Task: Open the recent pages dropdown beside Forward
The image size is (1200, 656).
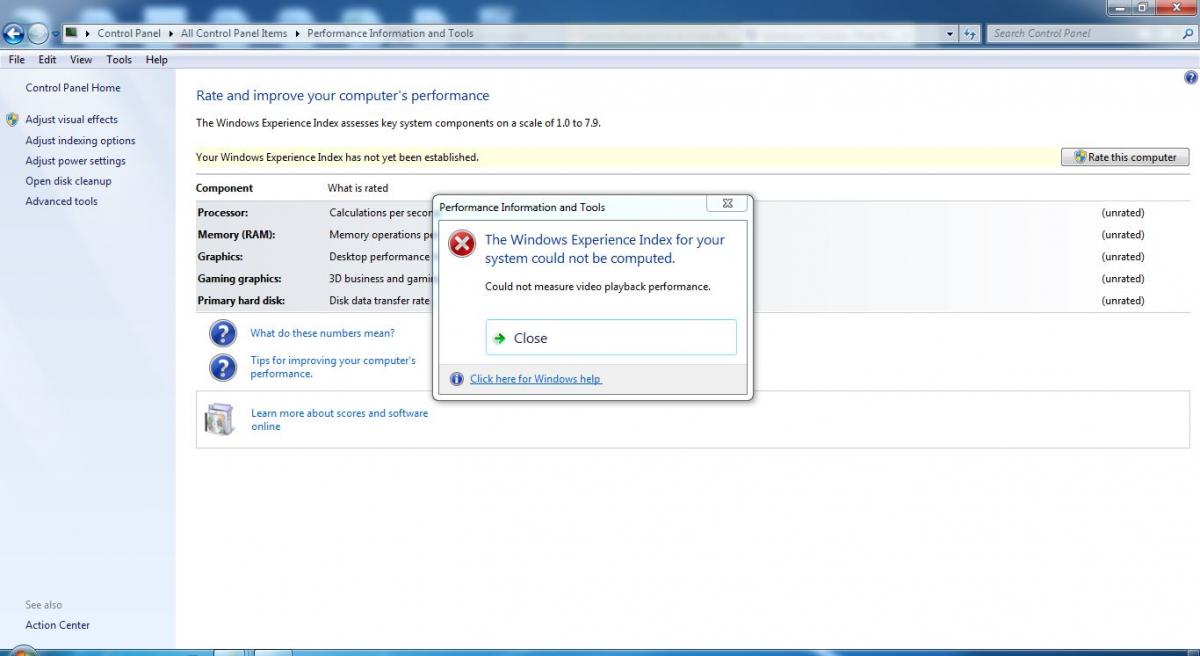Action: point(56,34)
